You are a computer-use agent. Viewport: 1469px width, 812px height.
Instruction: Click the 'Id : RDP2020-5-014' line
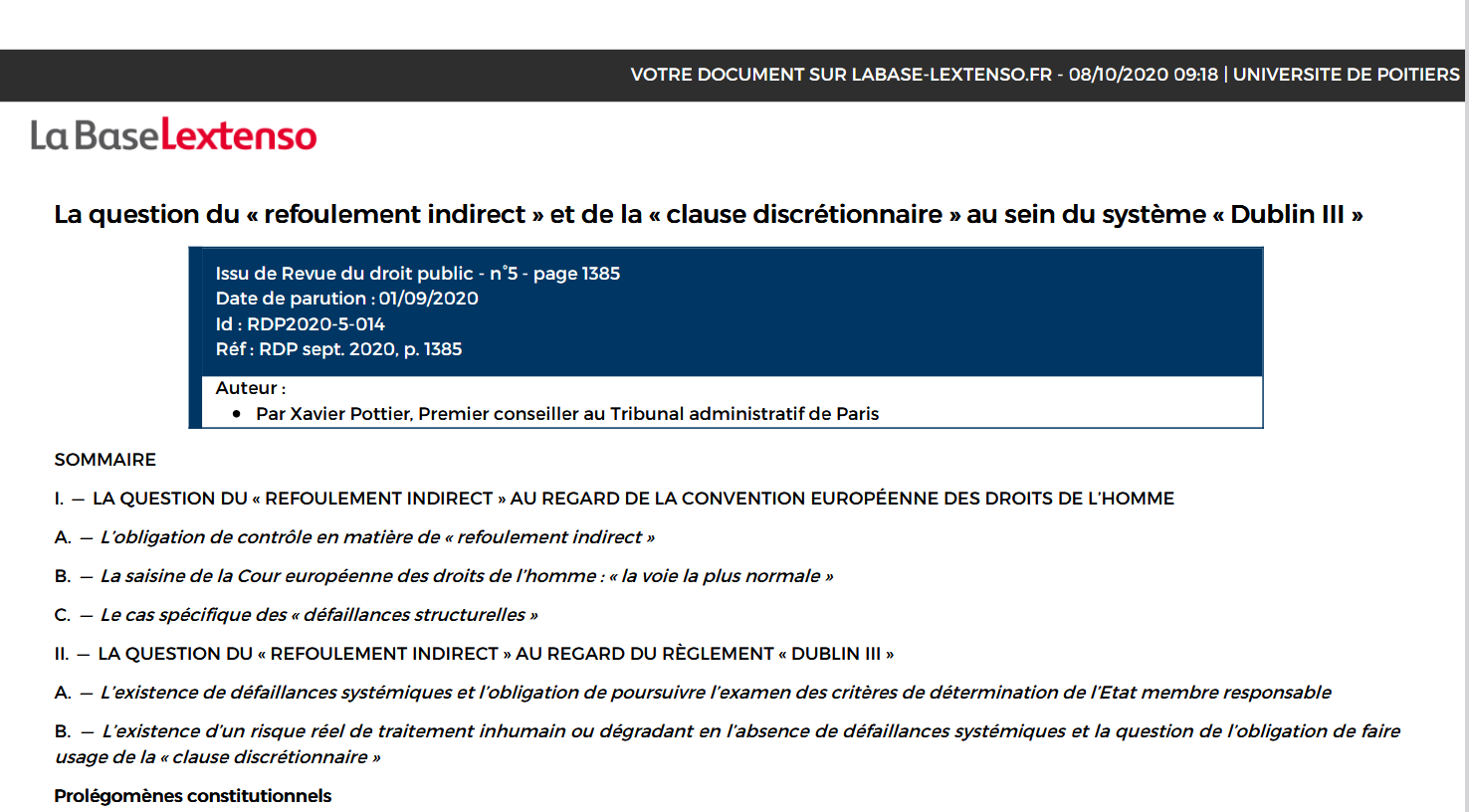[x=300, y=324]
